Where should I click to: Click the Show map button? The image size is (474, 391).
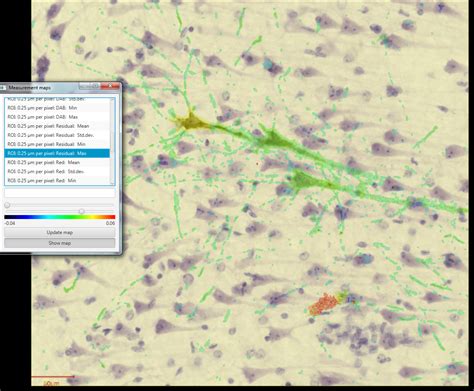click(60, 243)
